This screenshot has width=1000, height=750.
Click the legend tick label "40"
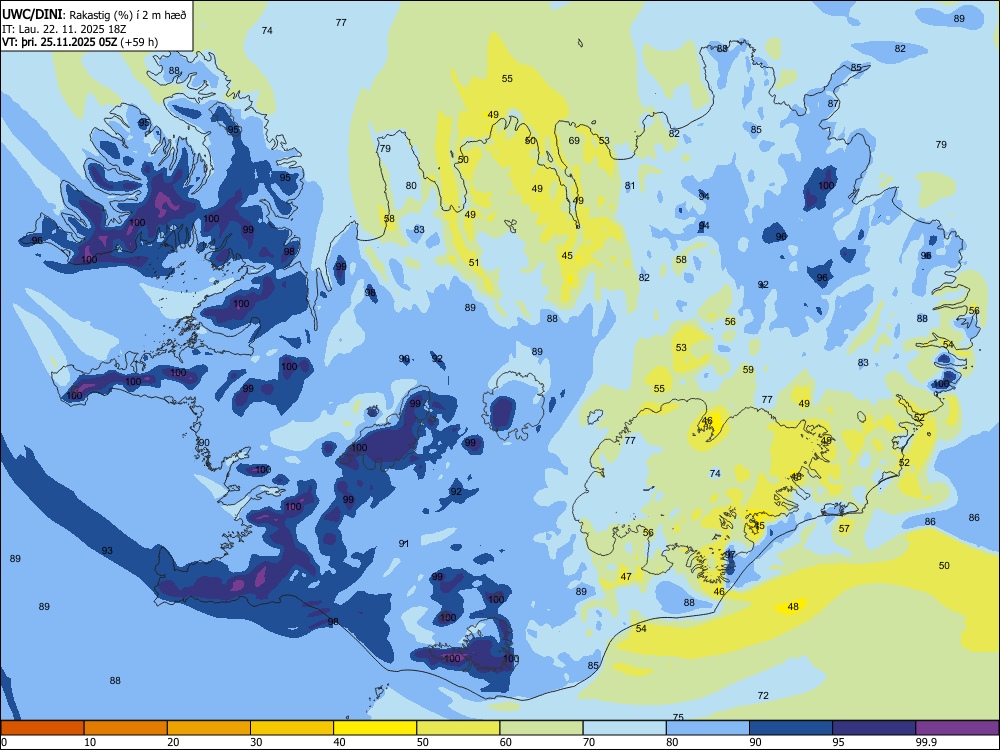[x=340, y=742]
